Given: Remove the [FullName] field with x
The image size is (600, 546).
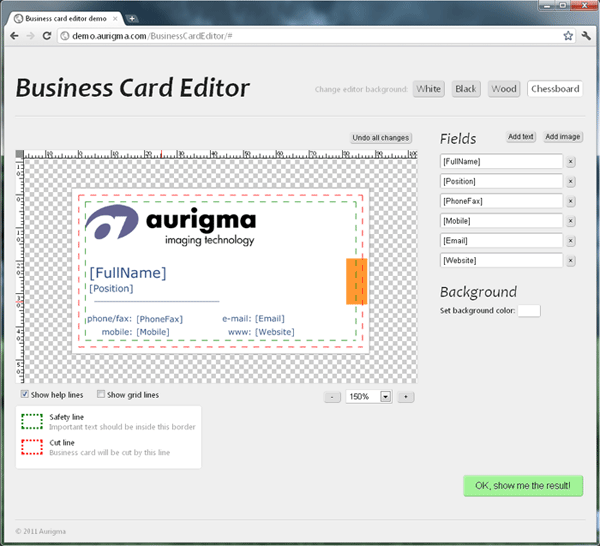Looking at the screenshot, I should (x=571, y=161).
